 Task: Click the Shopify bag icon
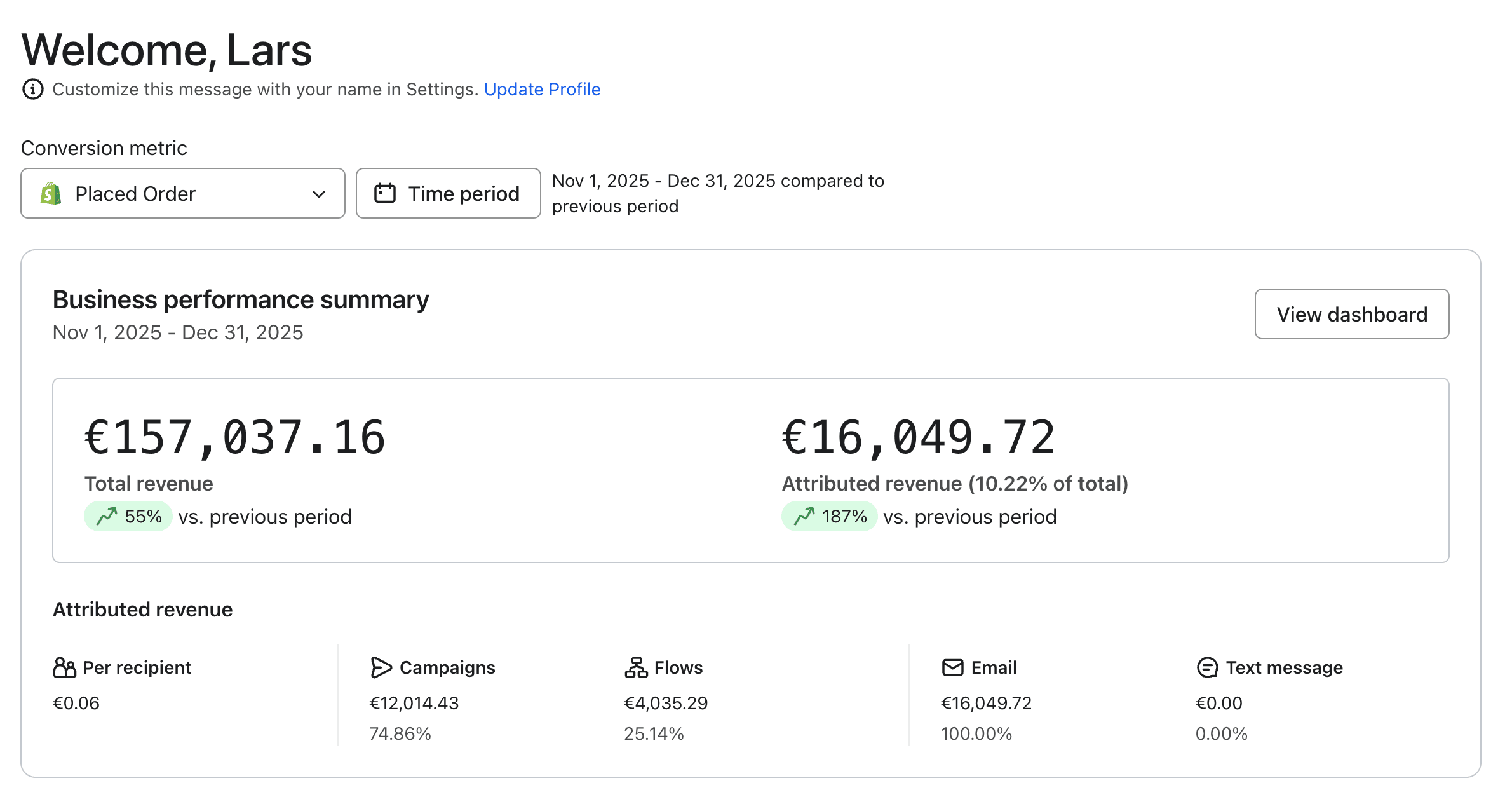pyautogui.click(x=51, y=193)
